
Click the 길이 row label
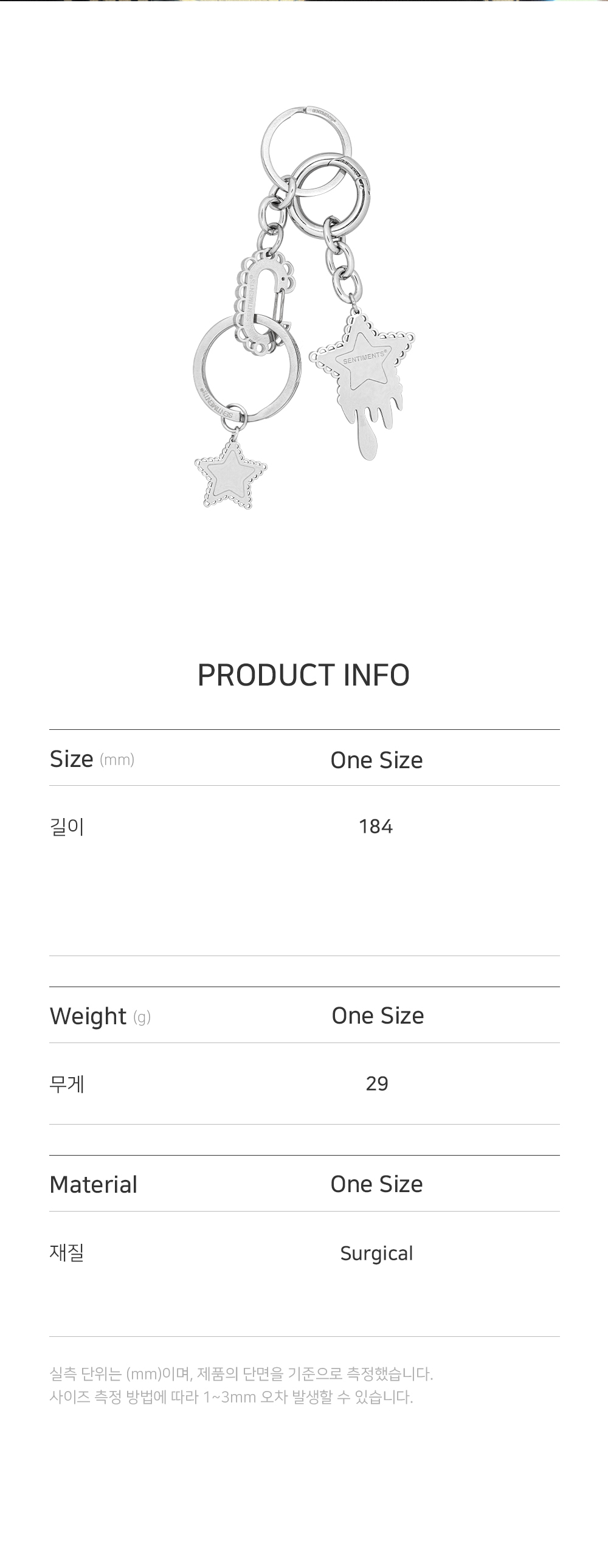tap(67, 827)
